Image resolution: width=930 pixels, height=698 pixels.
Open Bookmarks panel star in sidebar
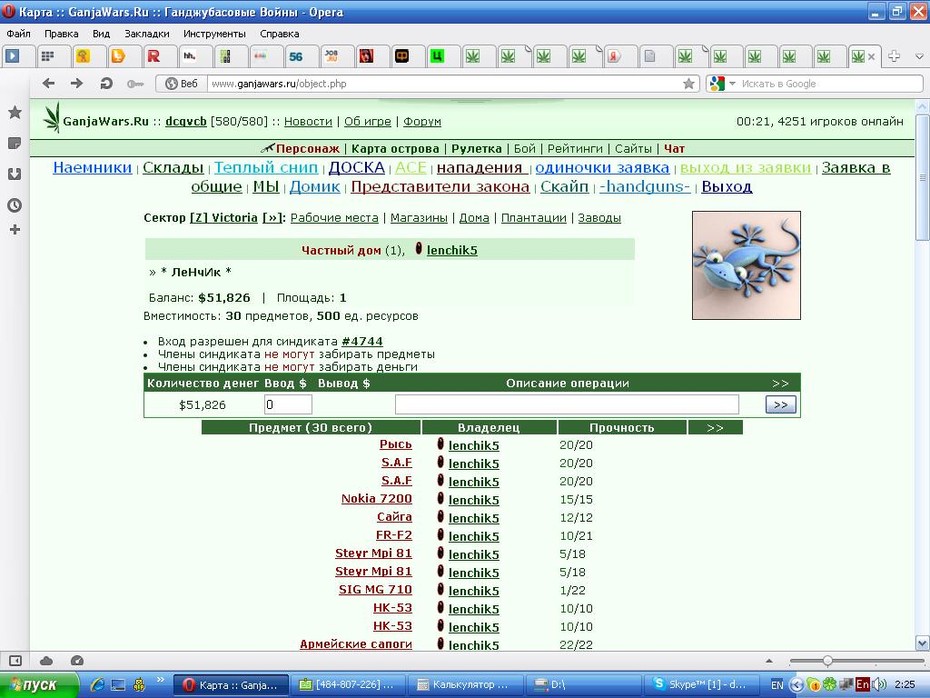click(15, 113)
